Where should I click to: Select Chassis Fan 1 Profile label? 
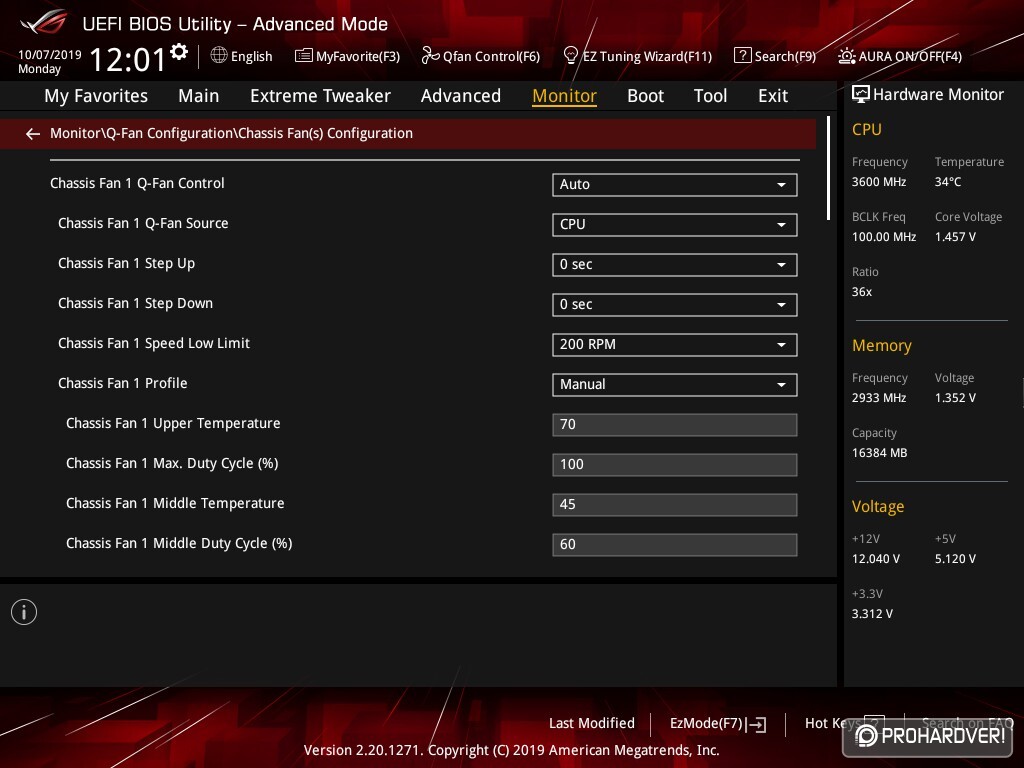click(122, 383)
